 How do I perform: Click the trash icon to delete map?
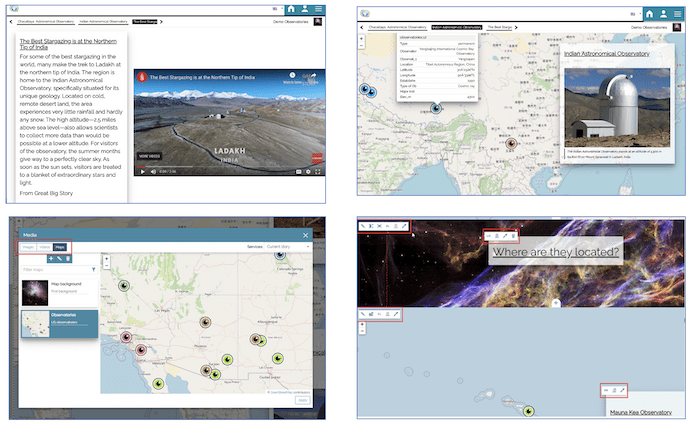pos(69,259)
